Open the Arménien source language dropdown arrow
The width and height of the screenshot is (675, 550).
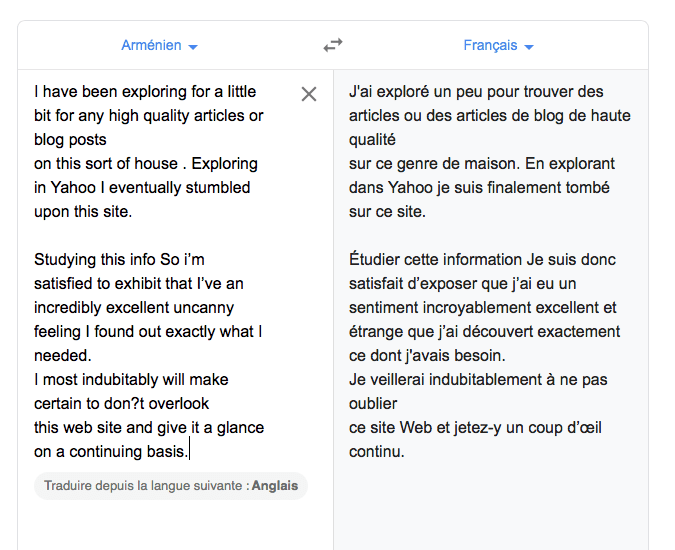(193, 47)
